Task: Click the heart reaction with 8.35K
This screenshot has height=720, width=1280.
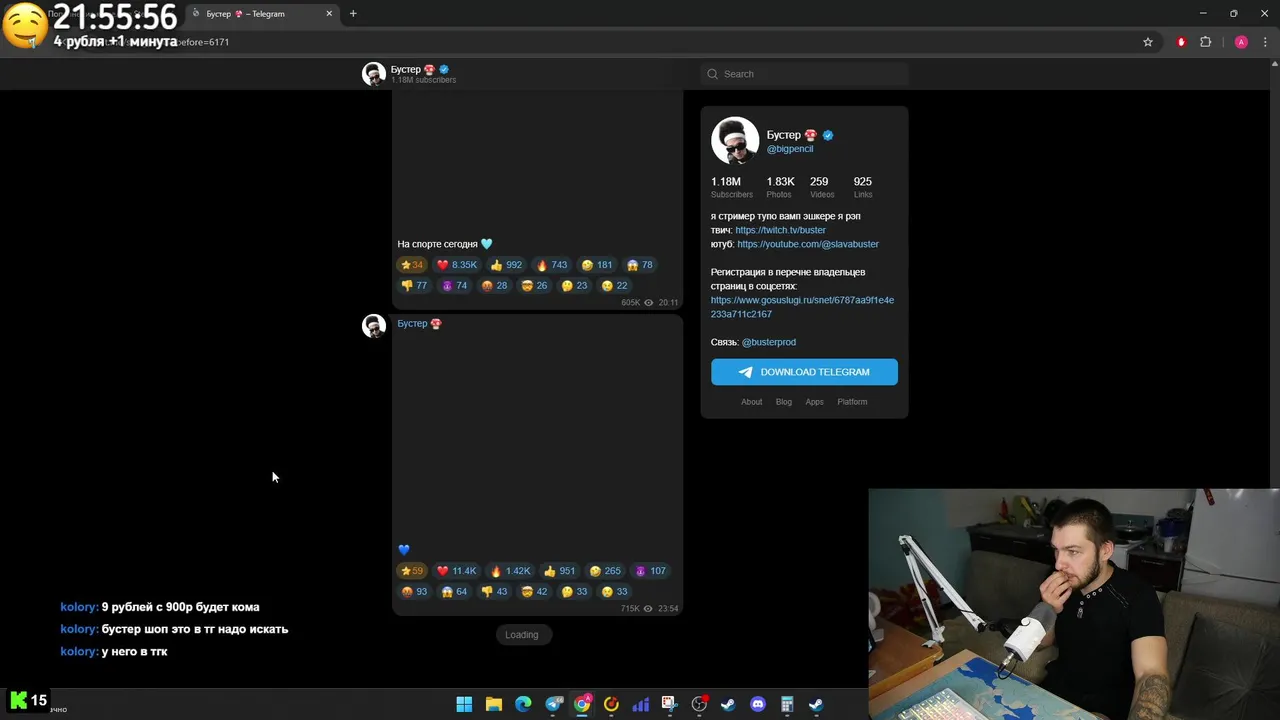Action: tap(457, 265)
